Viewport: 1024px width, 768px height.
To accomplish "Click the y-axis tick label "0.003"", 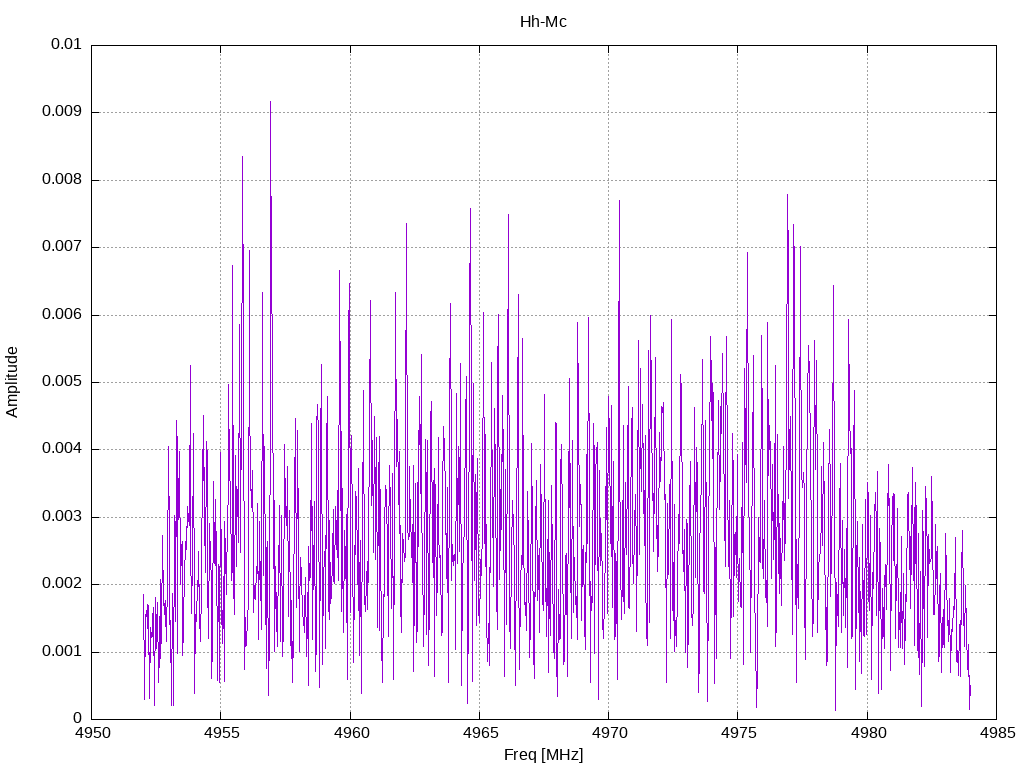I will coord(62,517).
